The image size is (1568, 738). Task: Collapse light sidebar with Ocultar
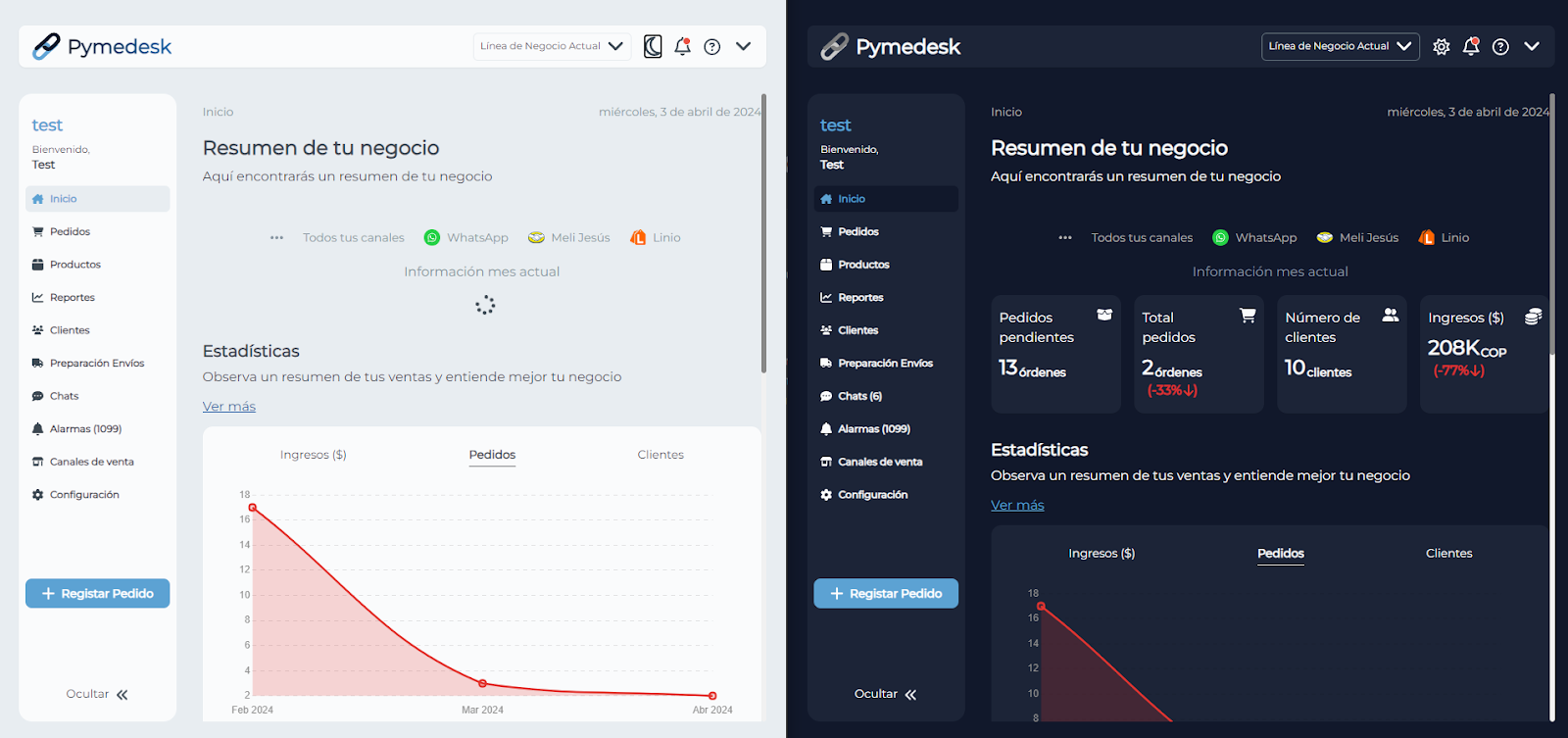click(x=97, y=694)
